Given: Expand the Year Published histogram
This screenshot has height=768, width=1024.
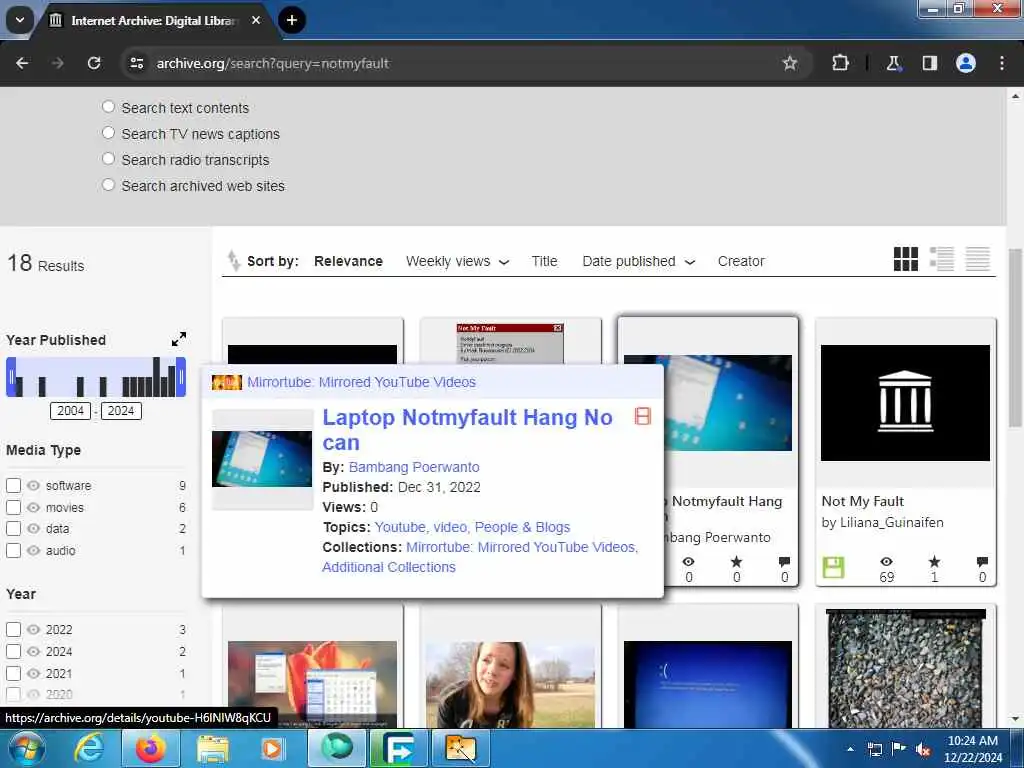Looking at the screenshot, I should coord(178,339).
